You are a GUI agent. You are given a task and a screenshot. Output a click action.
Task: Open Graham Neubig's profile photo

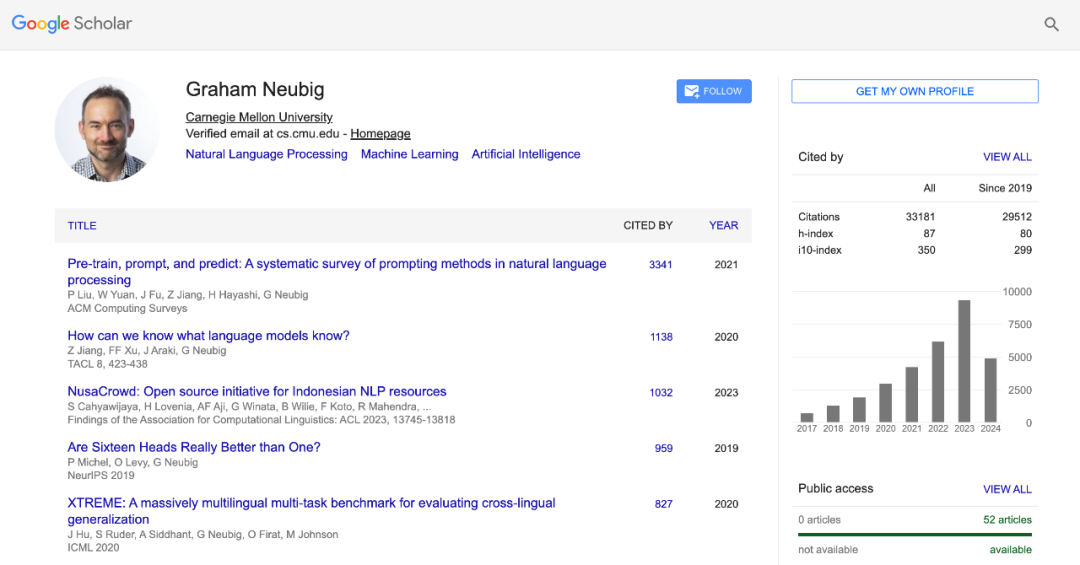tap(107, 130)
